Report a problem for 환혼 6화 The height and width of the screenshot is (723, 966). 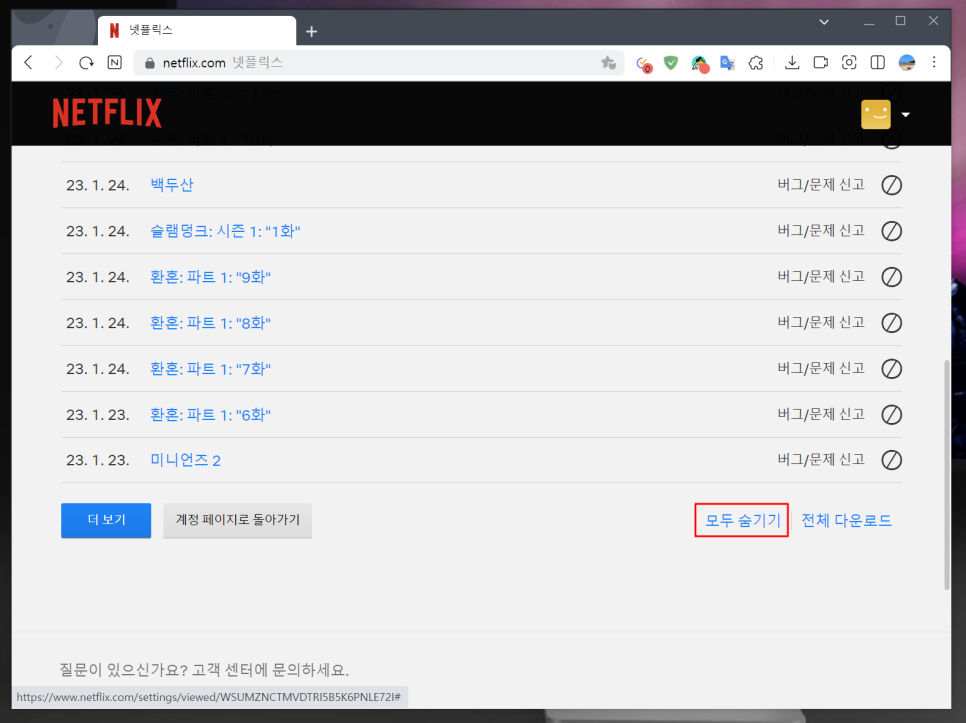click(x=821, y=414)
